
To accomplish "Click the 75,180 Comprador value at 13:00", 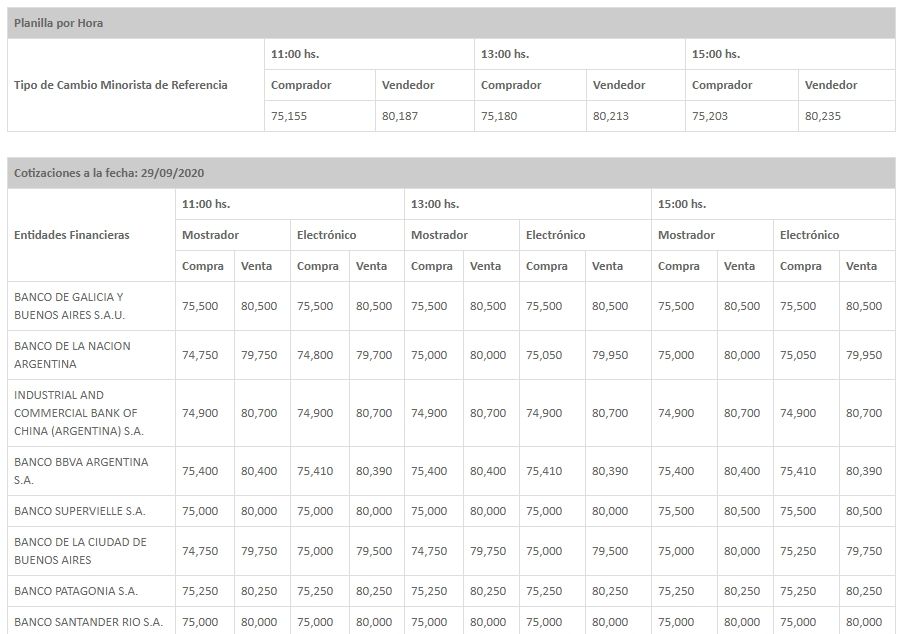I will 499,116.
